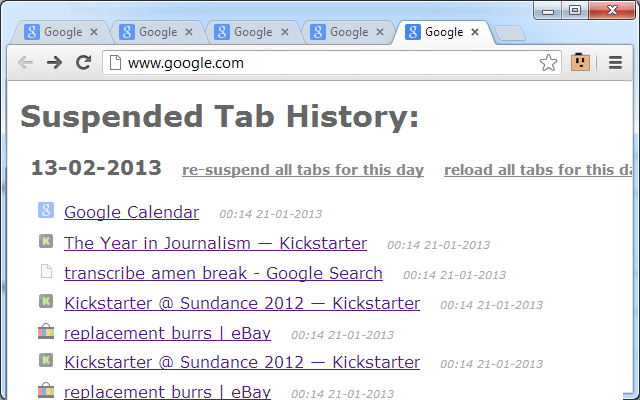The width and height of the screenshot is (640, 400).
Task: Click the eBay favicon beside the first replacement burrs entry
Action: pos(46,331)
